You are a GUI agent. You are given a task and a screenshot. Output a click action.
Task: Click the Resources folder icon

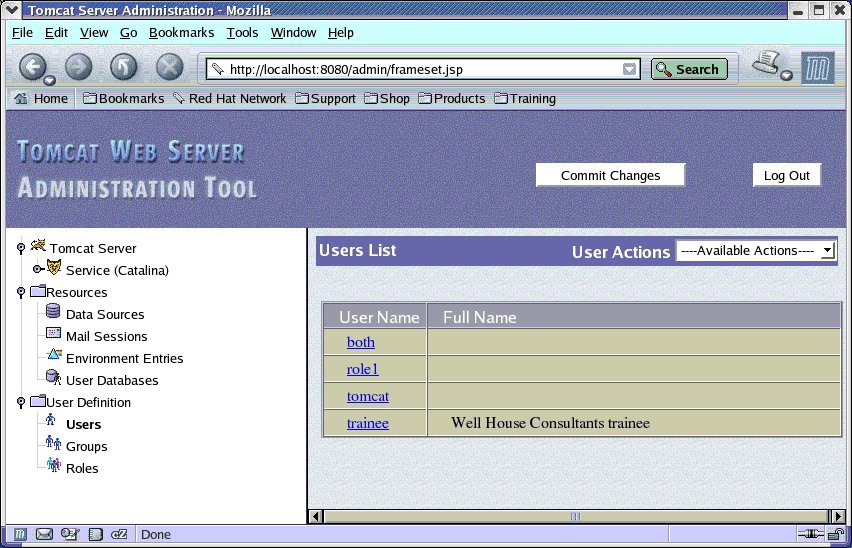37,291
